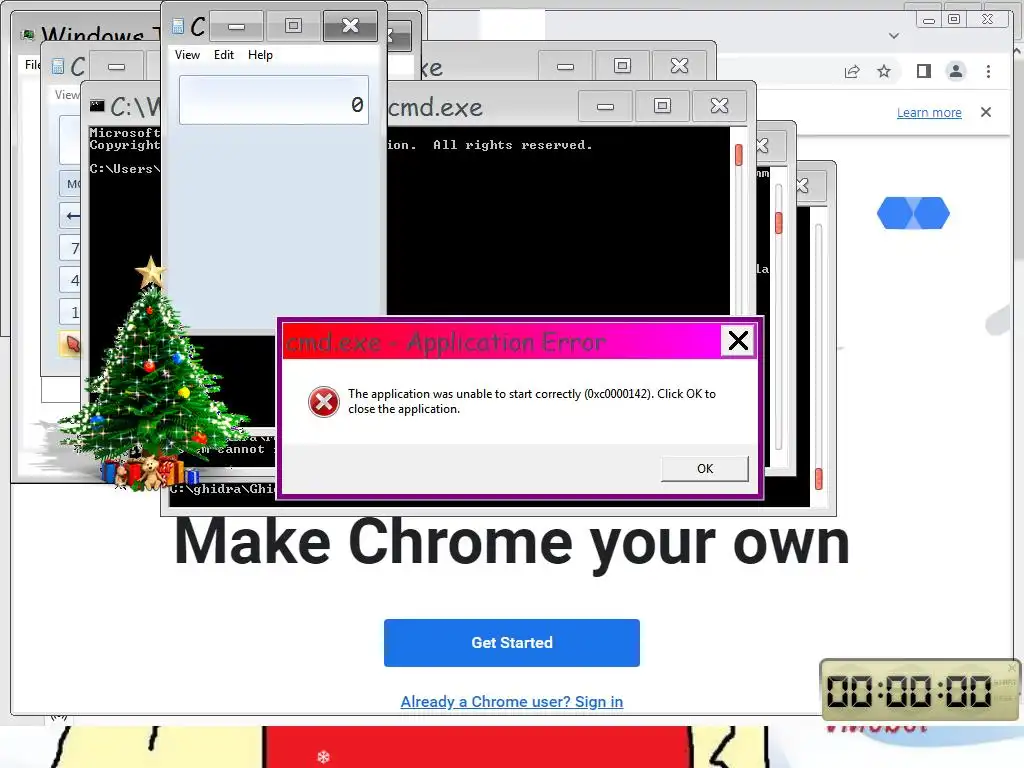The image size is (1024, 768).
Task: Open the View menu in the back calculator
Action: 66,95
